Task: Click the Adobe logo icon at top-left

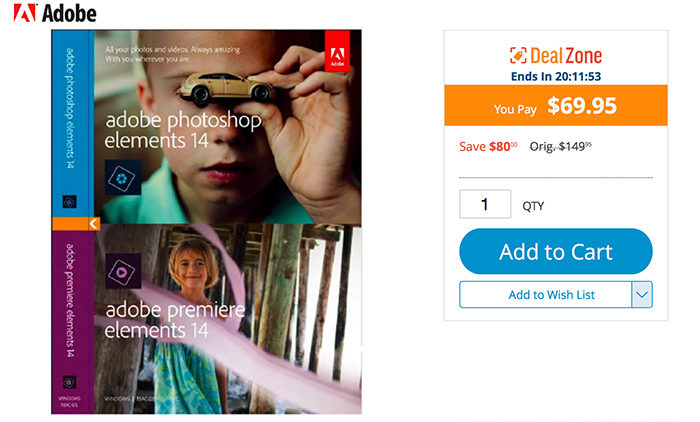Action: pos(25,13)
